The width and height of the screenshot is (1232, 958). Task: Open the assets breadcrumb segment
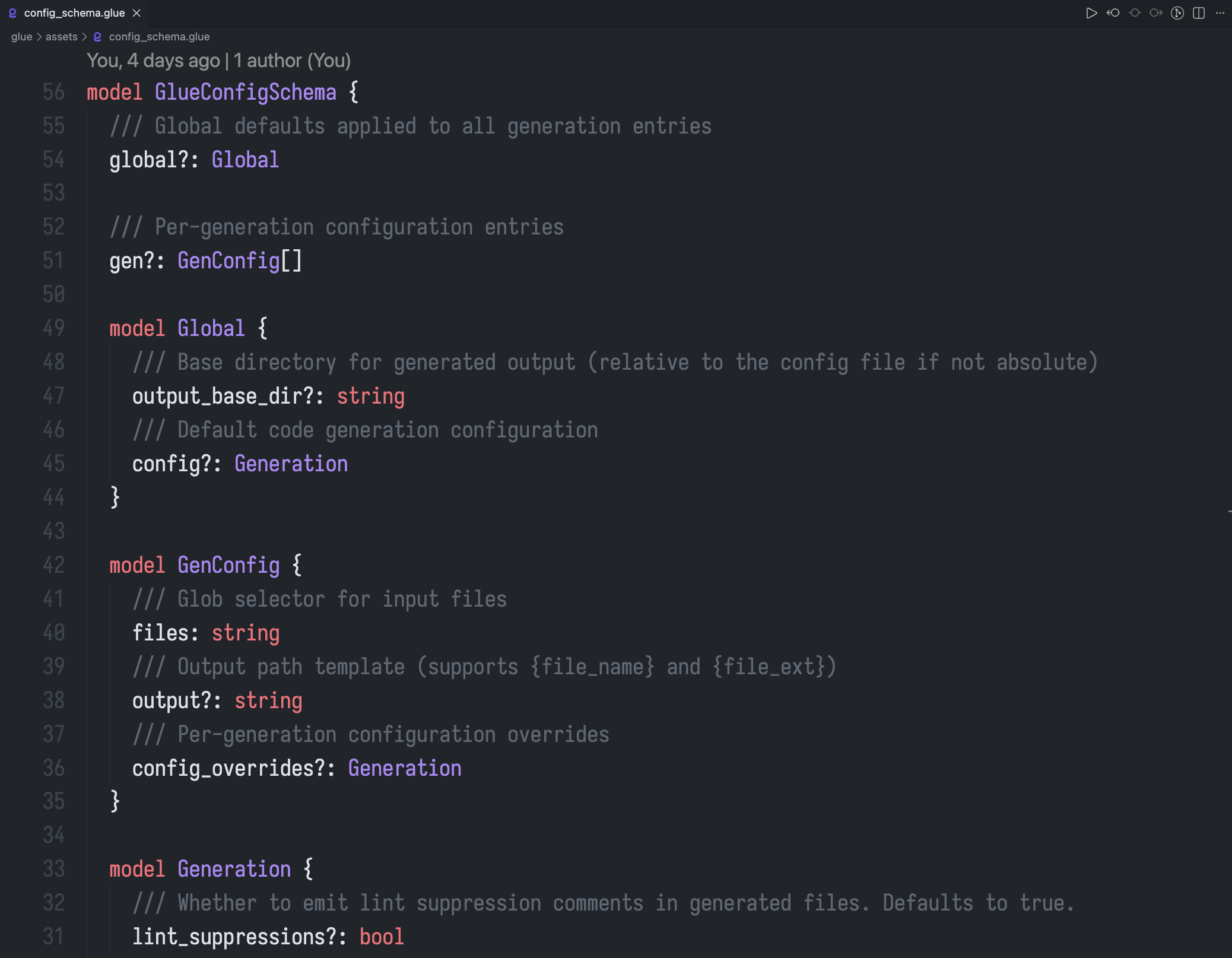[x=61, y=37]
